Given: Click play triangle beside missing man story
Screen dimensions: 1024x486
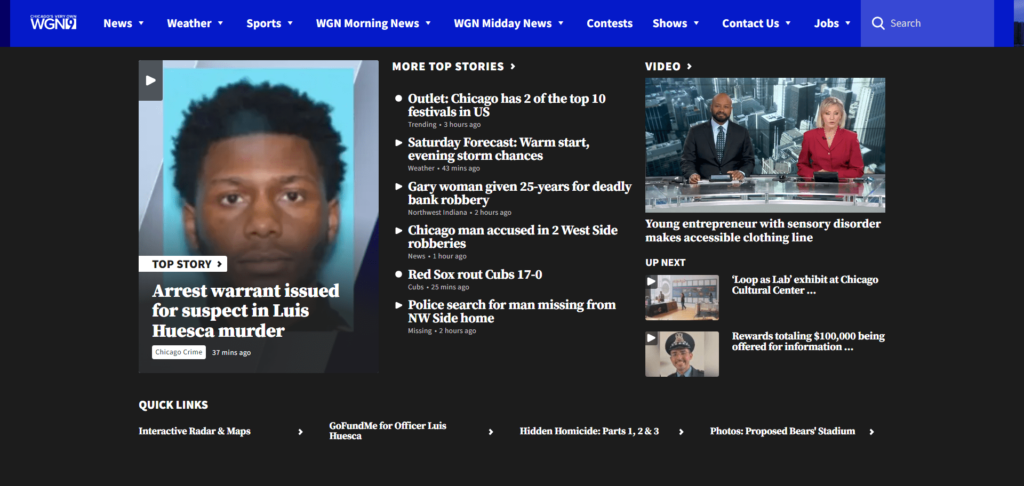Looking at the screenshot, I should 399,304.
